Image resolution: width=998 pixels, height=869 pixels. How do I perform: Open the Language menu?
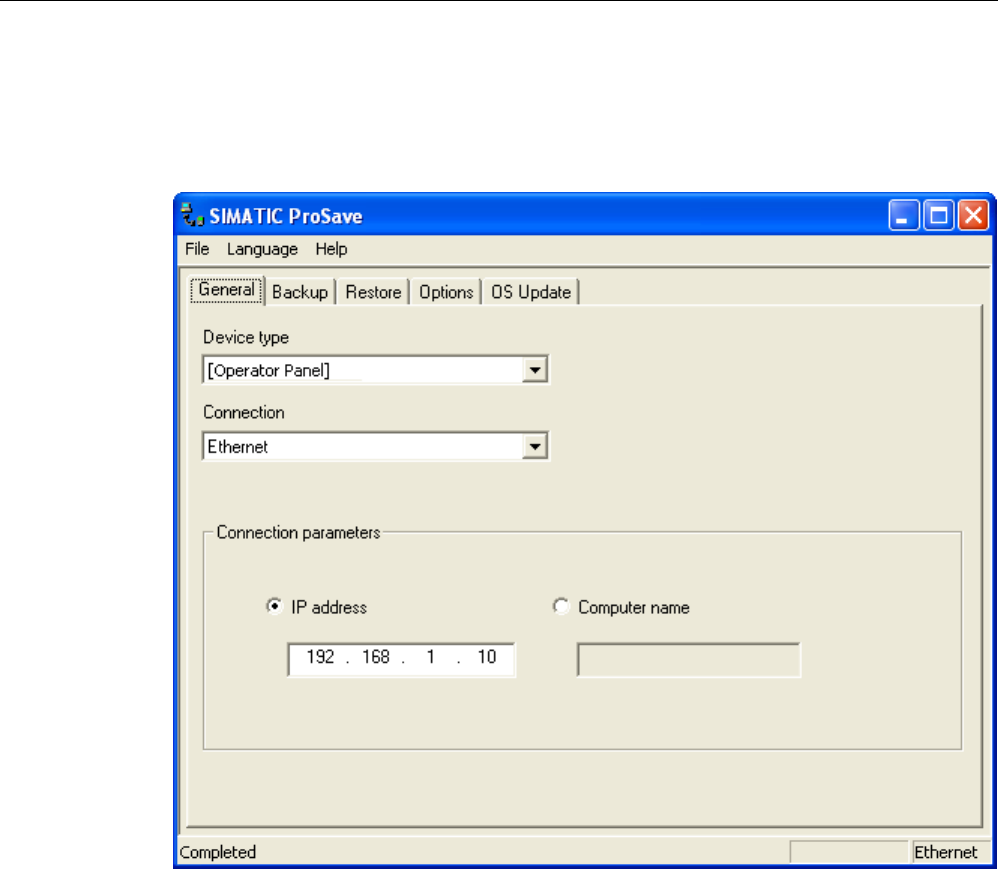point(262,249)
